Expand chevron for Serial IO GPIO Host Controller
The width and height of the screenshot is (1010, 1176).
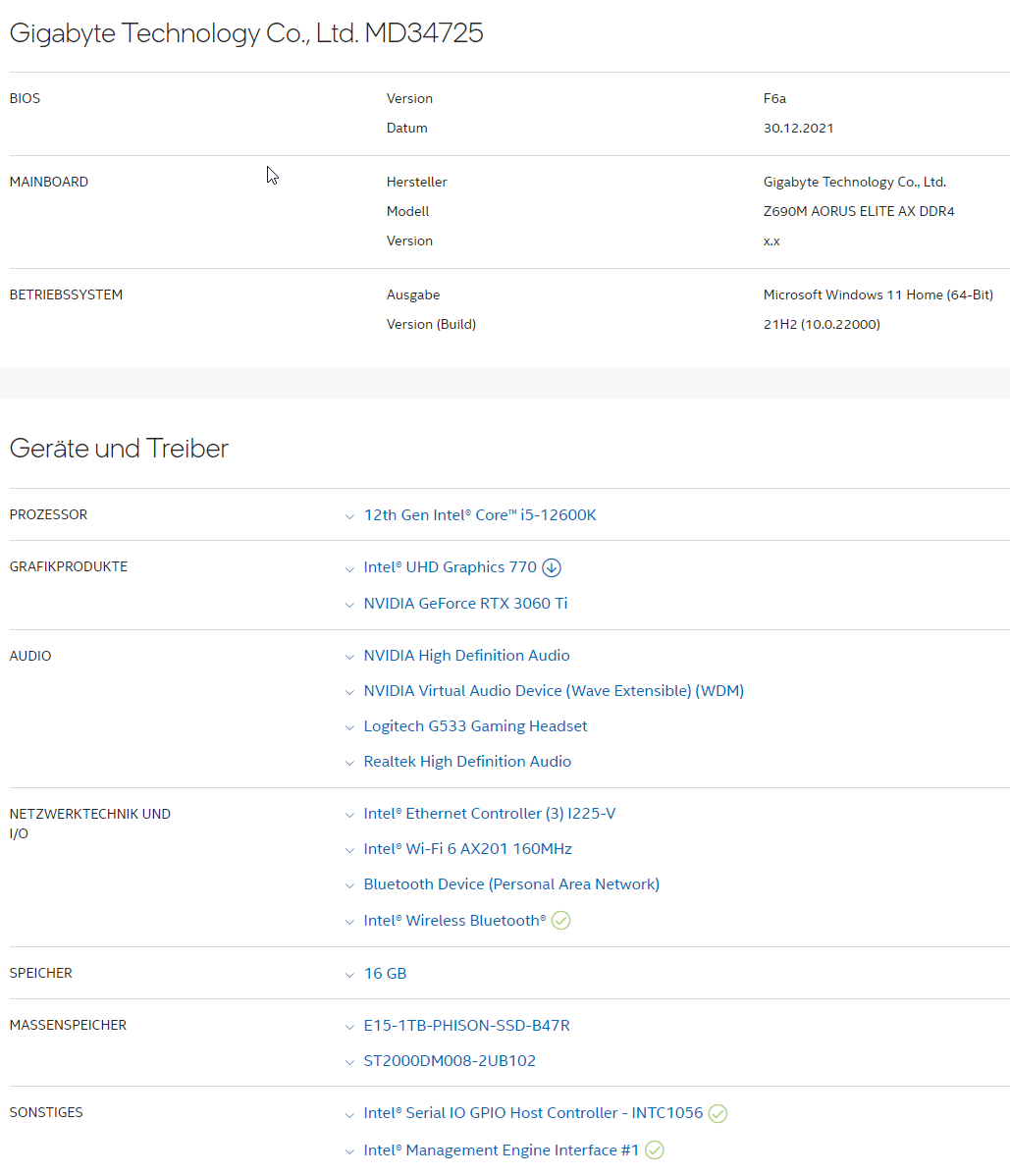(349, 1115)
